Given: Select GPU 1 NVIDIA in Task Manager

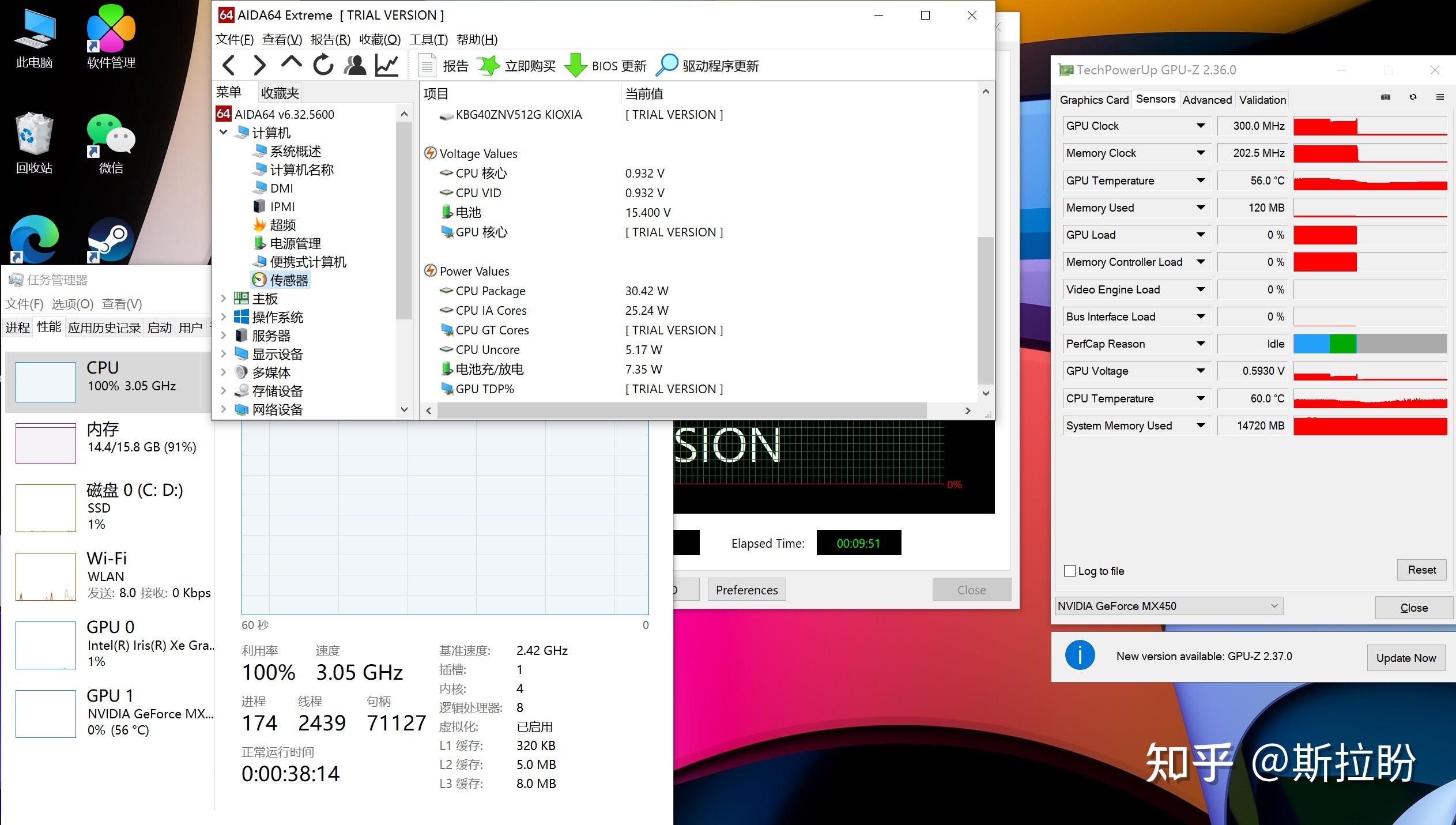Looking at the screenshot, I should point(108,713).
